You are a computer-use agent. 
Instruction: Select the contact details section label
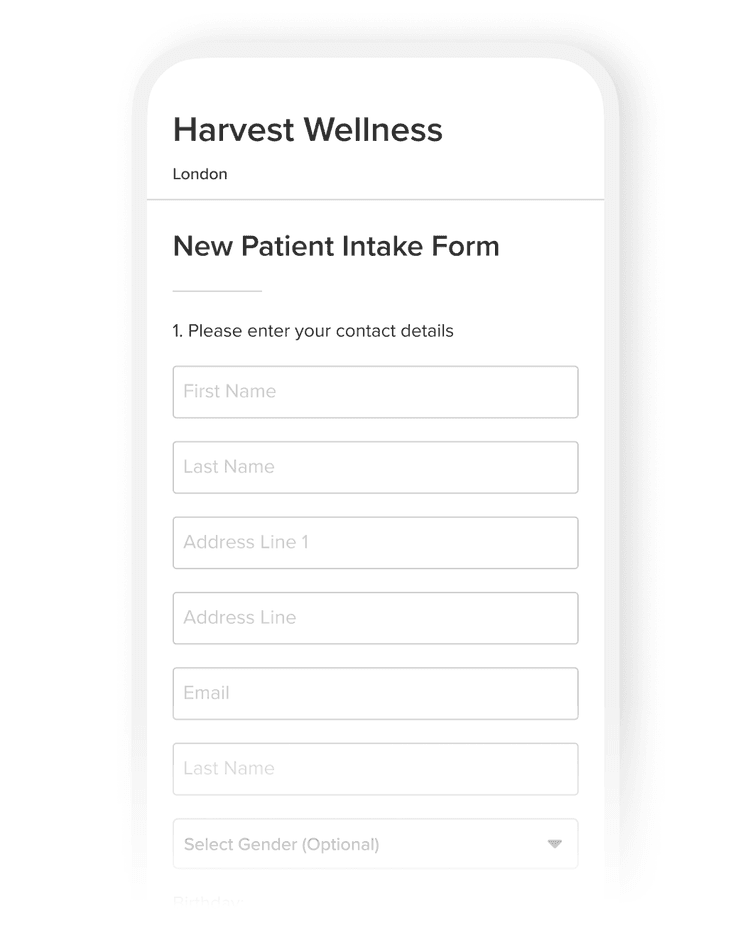(x=313, y=331)
